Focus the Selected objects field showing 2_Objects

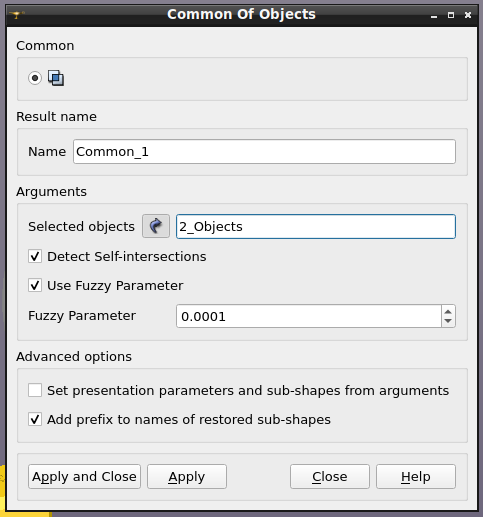point(316,227)
